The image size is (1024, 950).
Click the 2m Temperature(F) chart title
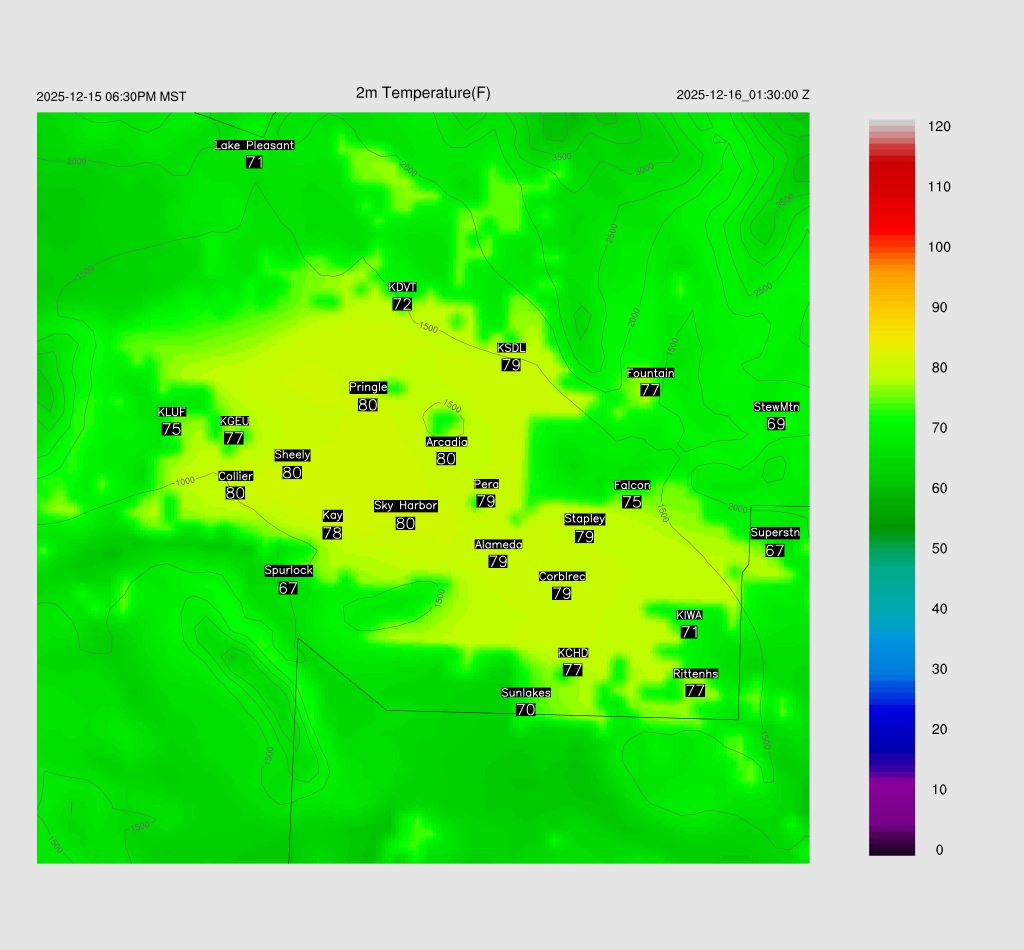pyautogui.click(x=423, y=93)
